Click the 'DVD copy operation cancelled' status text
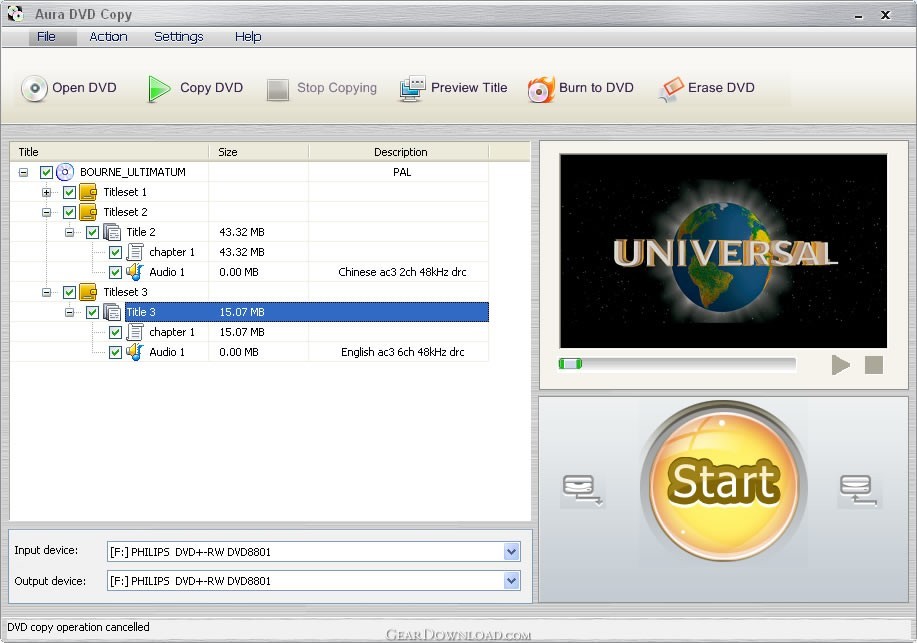917x643 pixels. [x=78, y=627]
